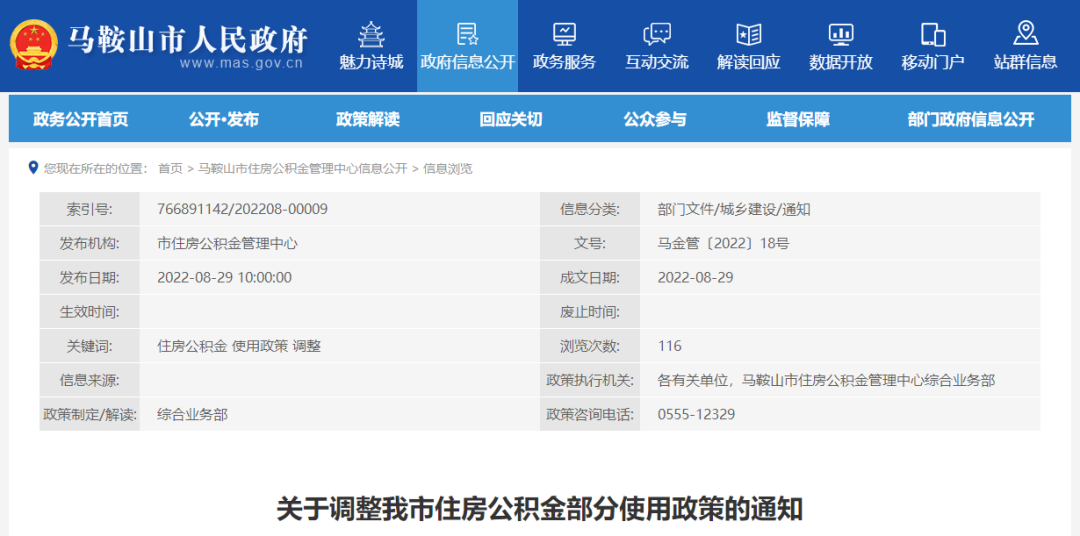Click the 政府信息公开 document icon
The width and height of the screenshot is (1080, 536).
467,34
